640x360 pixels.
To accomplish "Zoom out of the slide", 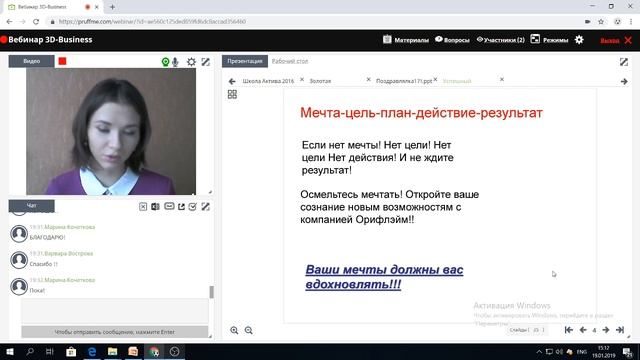I will point(249,330).
